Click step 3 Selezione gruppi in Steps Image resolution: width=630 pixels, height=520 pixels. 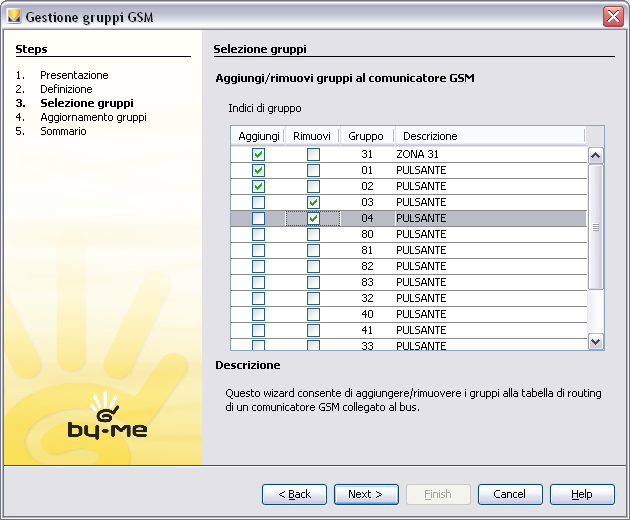[87, 103]
